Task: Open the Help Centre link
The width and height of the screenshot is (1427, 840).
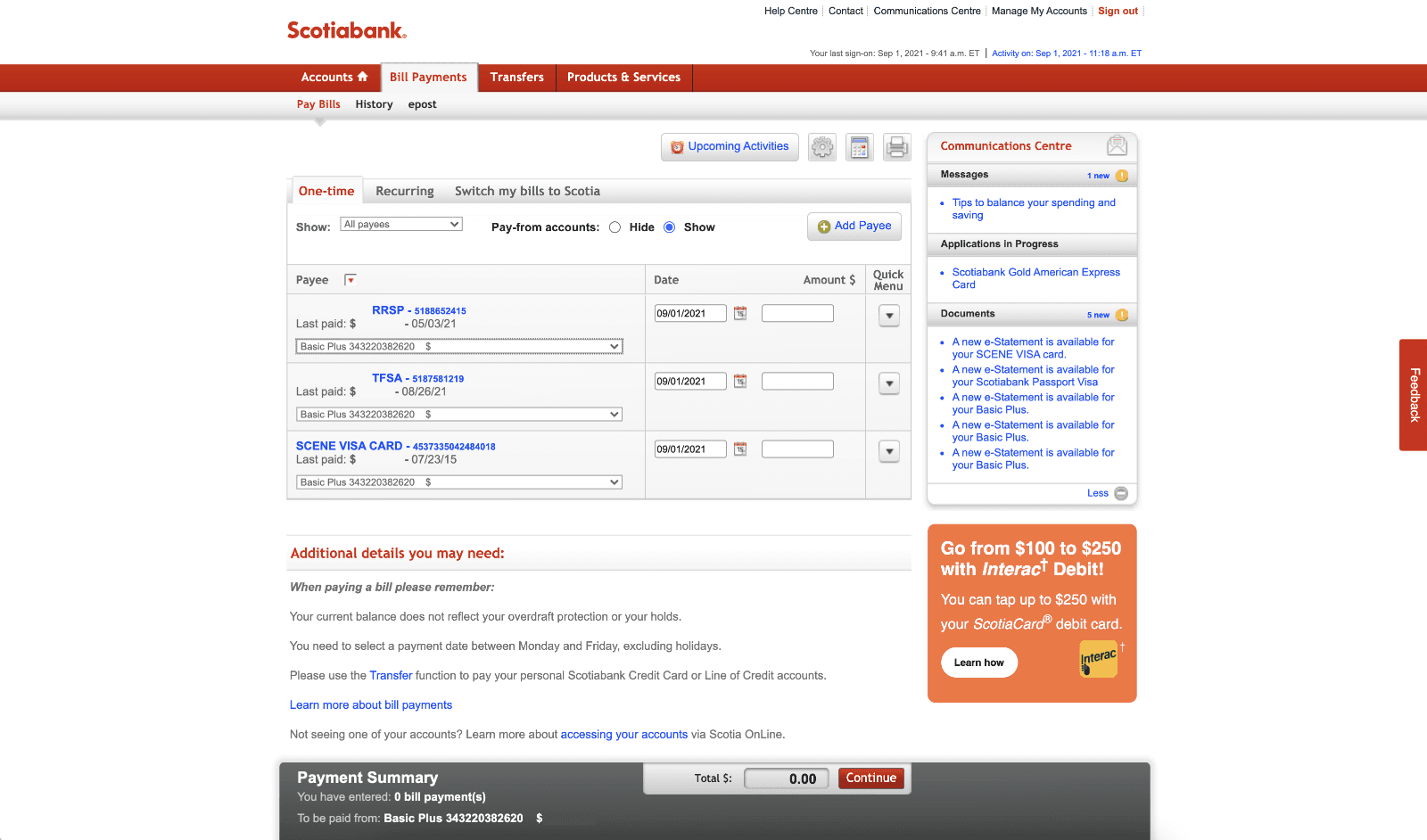Action: (791, 11)
